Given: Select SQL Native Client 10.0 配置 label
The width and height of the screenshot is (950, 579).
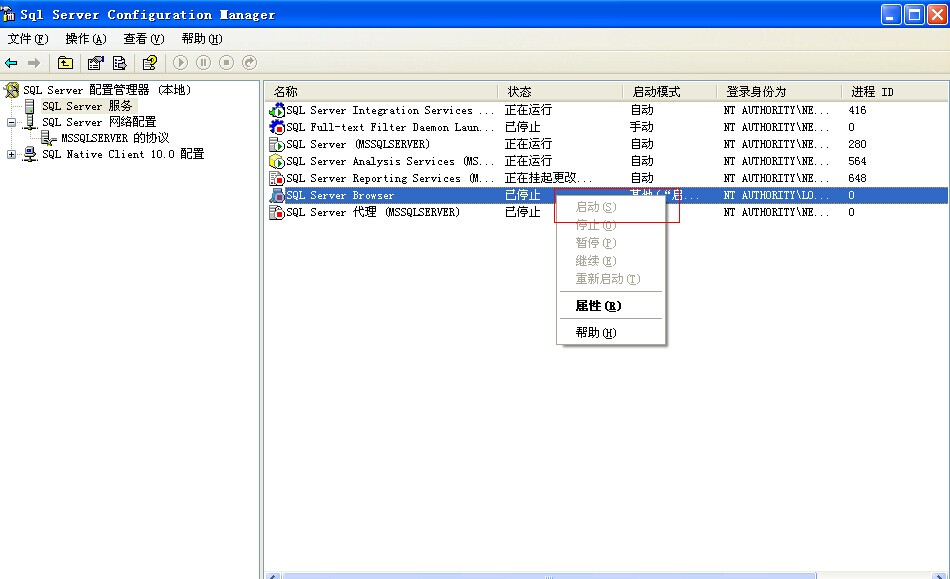Looking at the screenshot, I should click(123, 154).
